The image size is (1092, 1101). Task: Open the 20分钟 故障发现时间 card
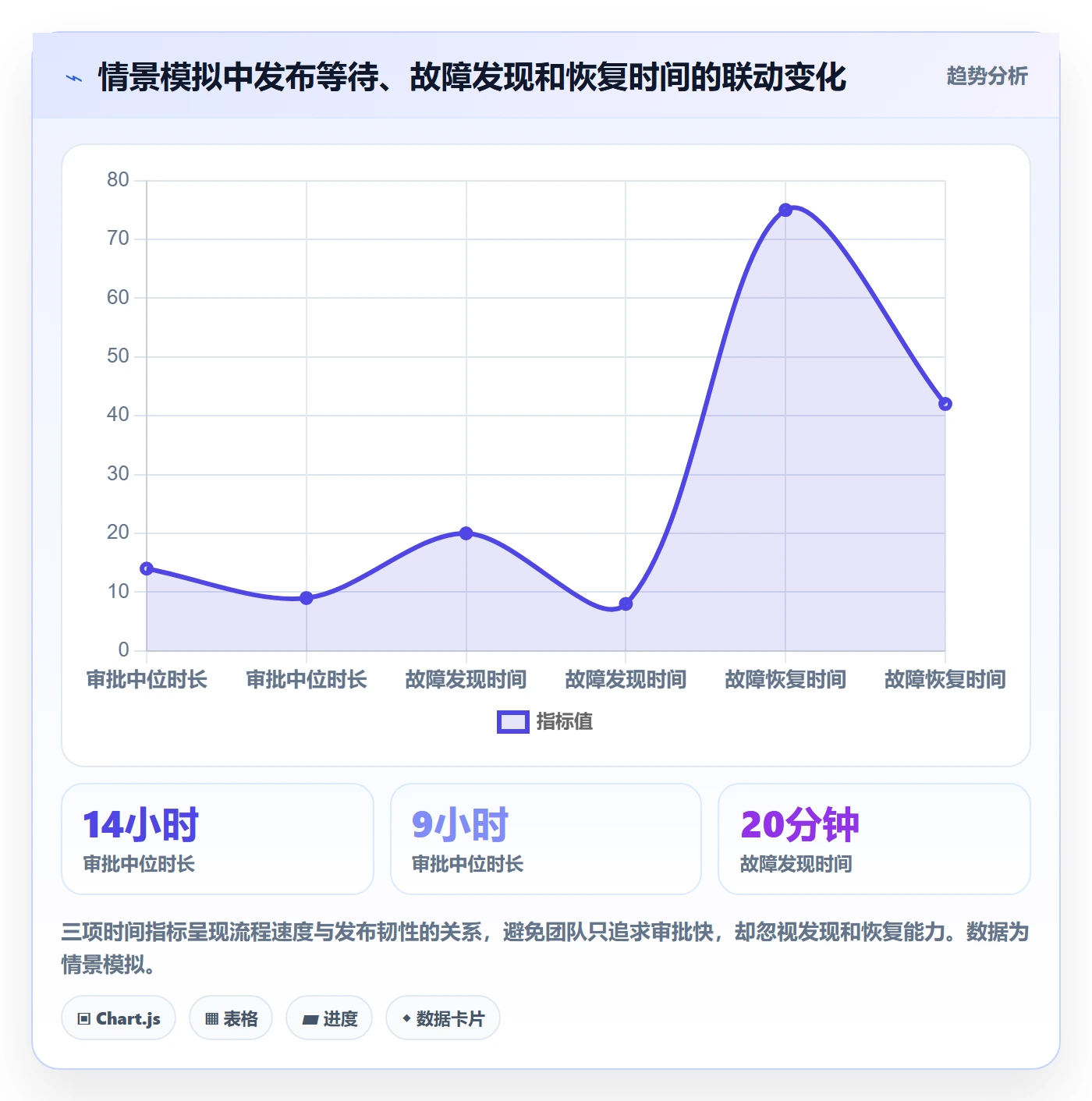(874, 839)
